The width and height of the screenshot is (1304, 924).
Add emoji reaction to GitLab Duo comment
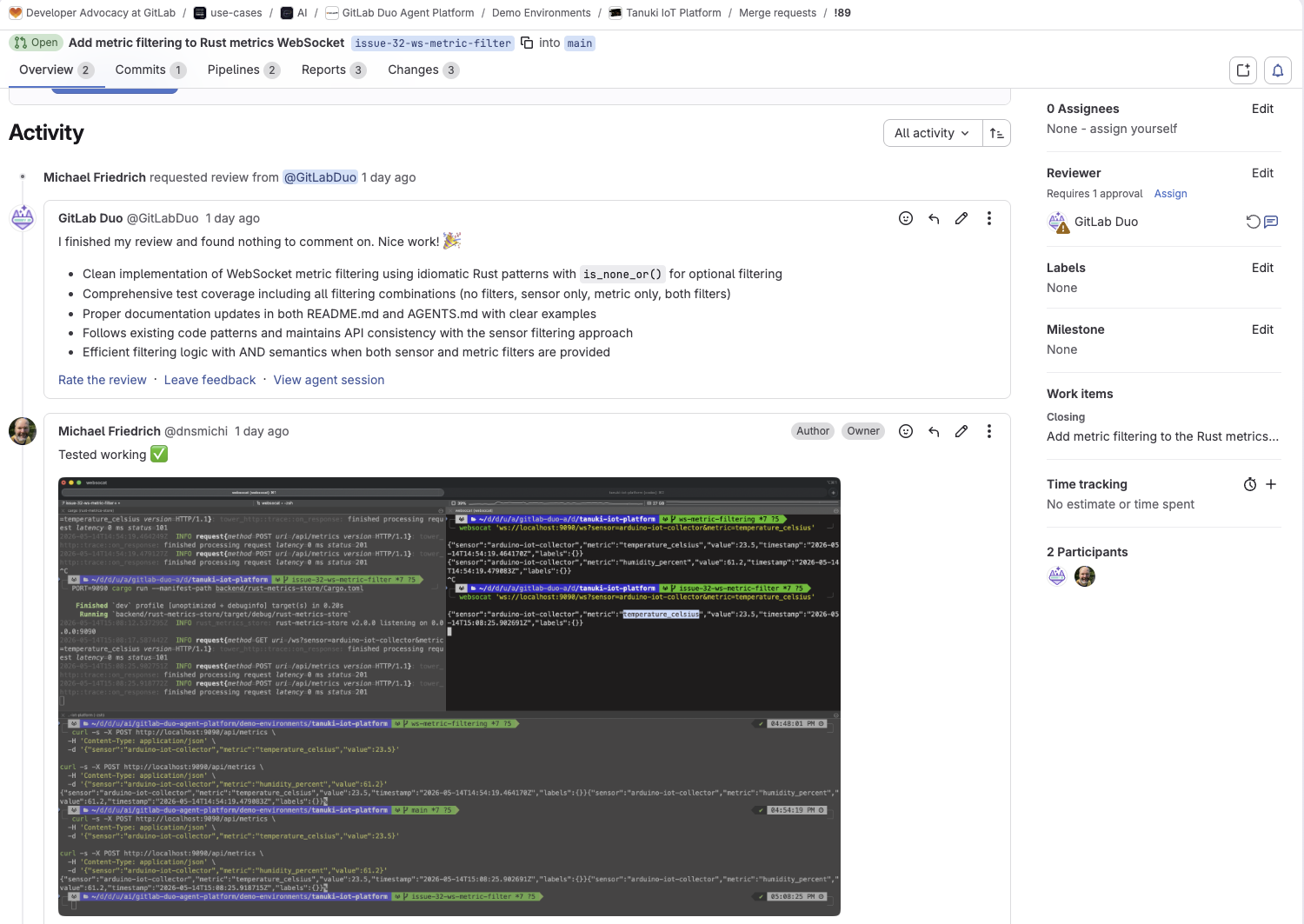[906, 218]
